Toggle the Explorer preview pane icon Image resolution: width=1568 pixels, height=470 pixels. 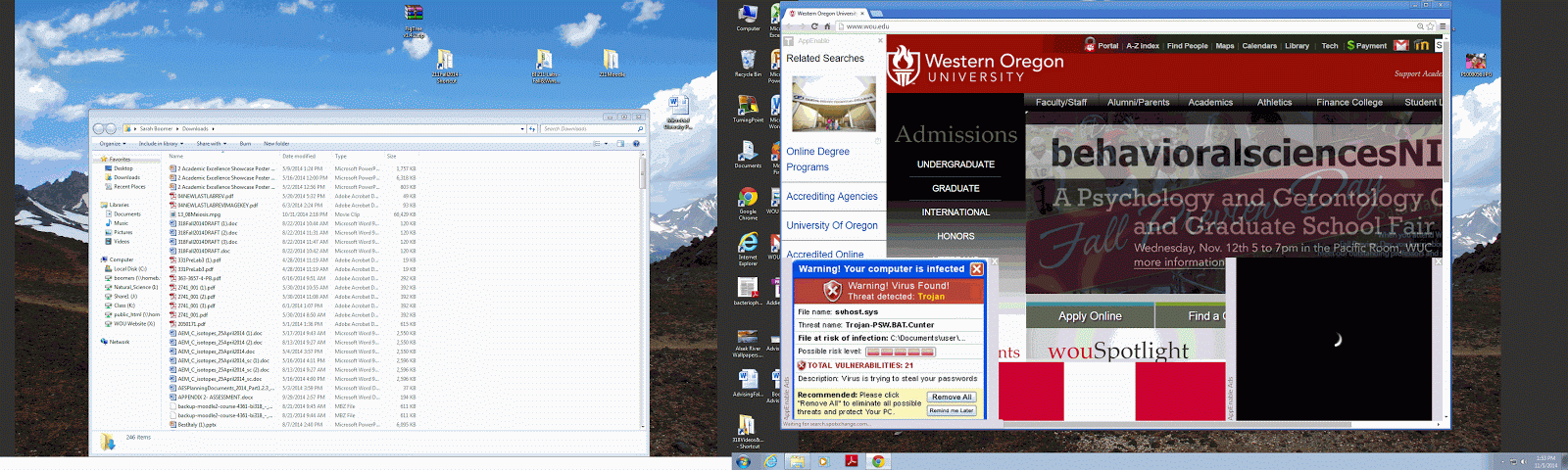point(620,144)
